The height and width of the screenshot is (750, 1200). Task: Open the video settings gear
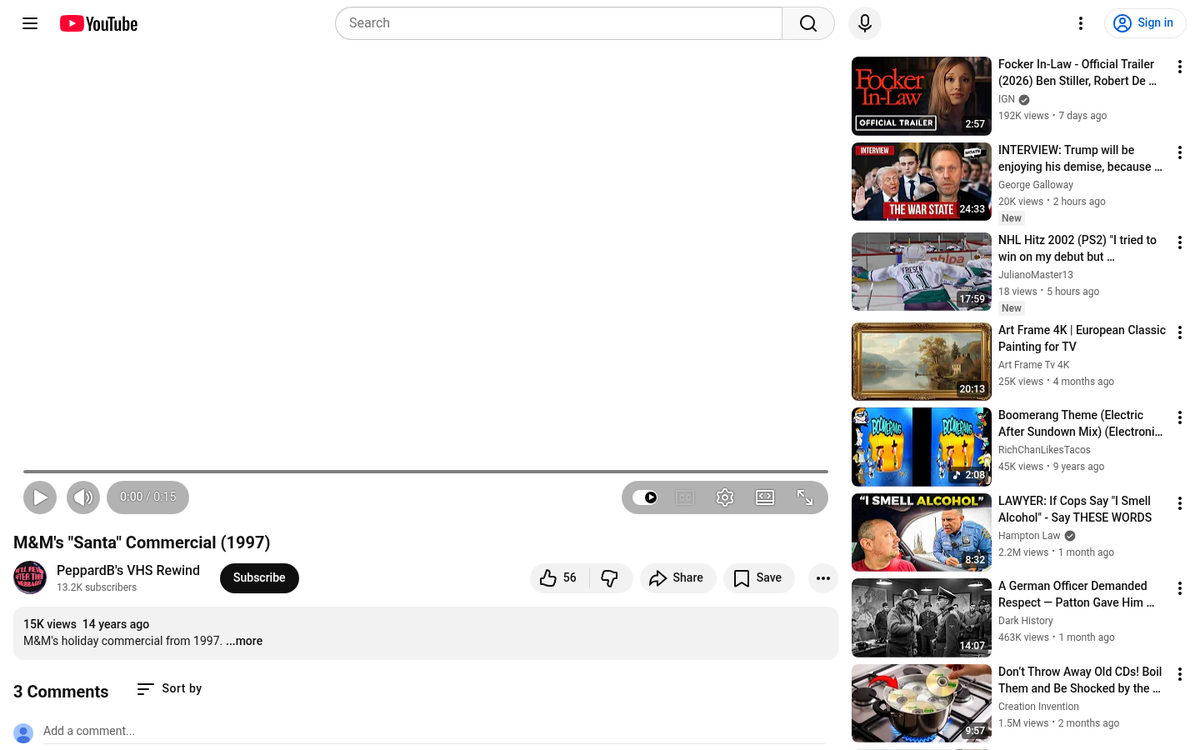tap(724, 497)
